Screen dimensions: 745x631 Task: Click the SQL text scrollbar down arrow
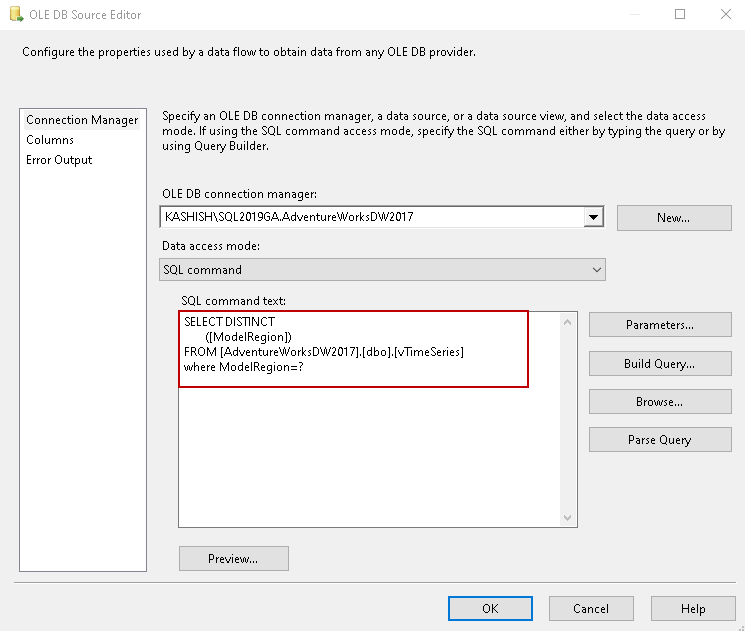click(x=569, y=518)
